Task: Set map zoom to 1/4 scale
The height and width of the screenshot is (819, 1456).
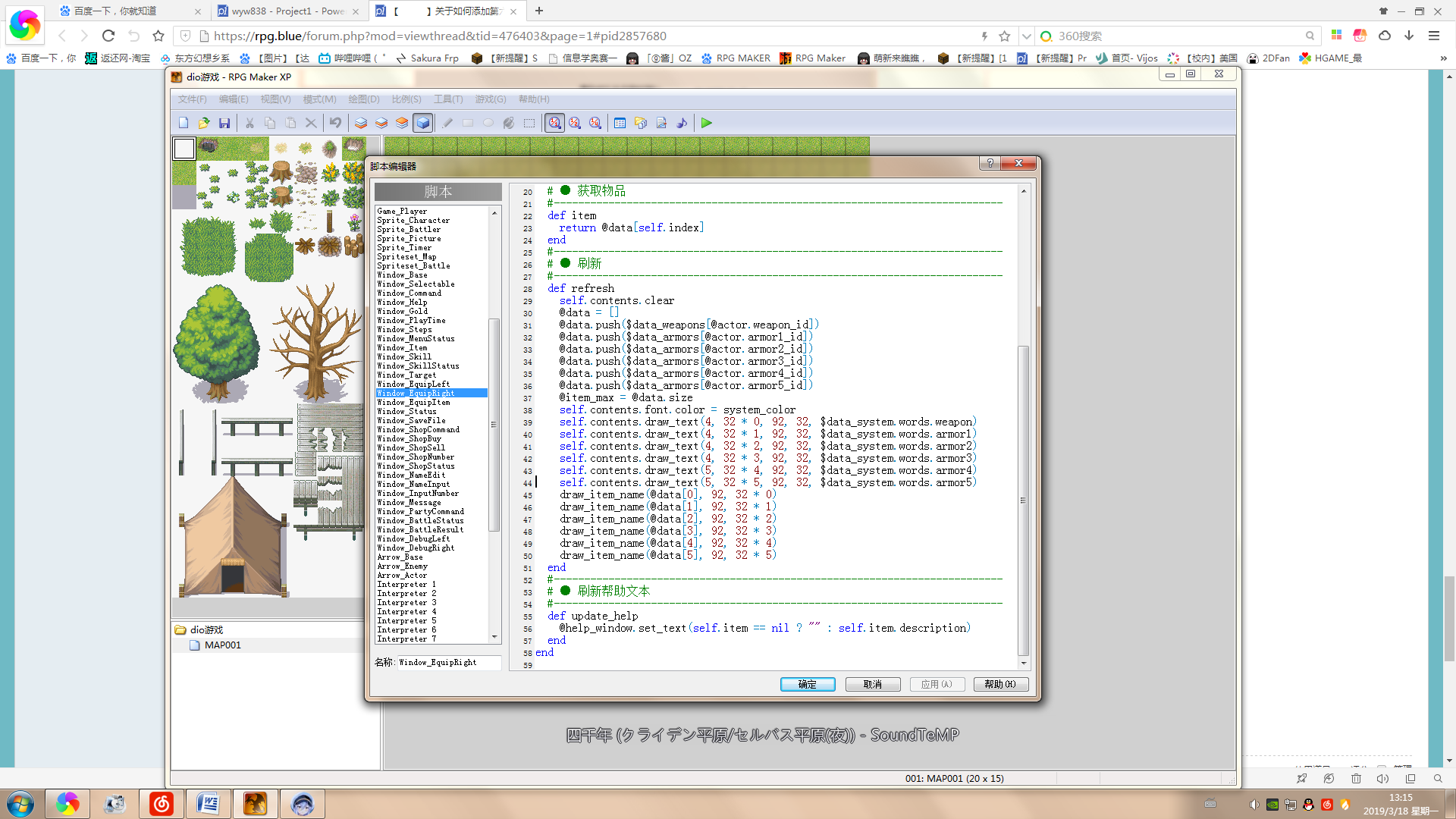Action: [596, 123]
